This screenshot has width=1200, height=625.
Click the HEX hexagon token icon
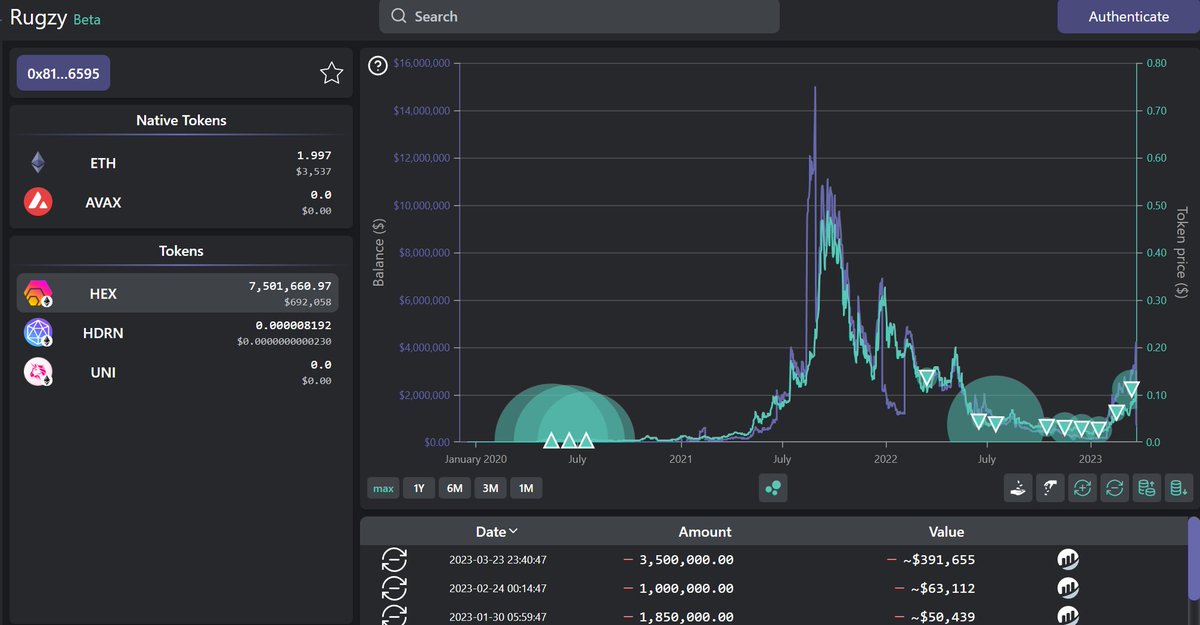[38, 293]
